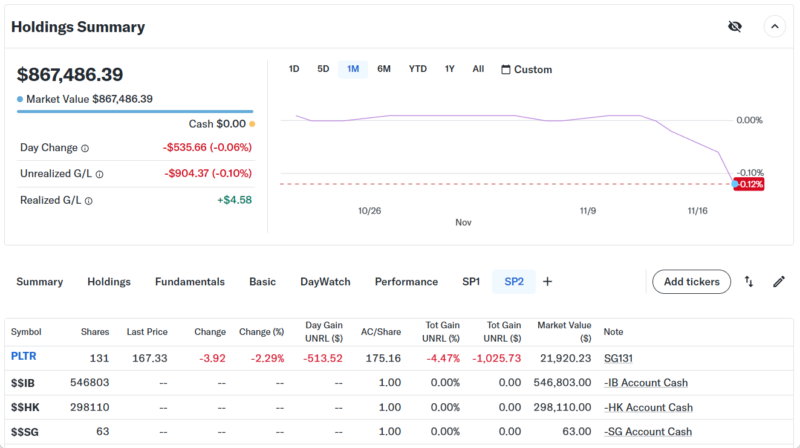Open Custom date range calendar

click(526, 69)
